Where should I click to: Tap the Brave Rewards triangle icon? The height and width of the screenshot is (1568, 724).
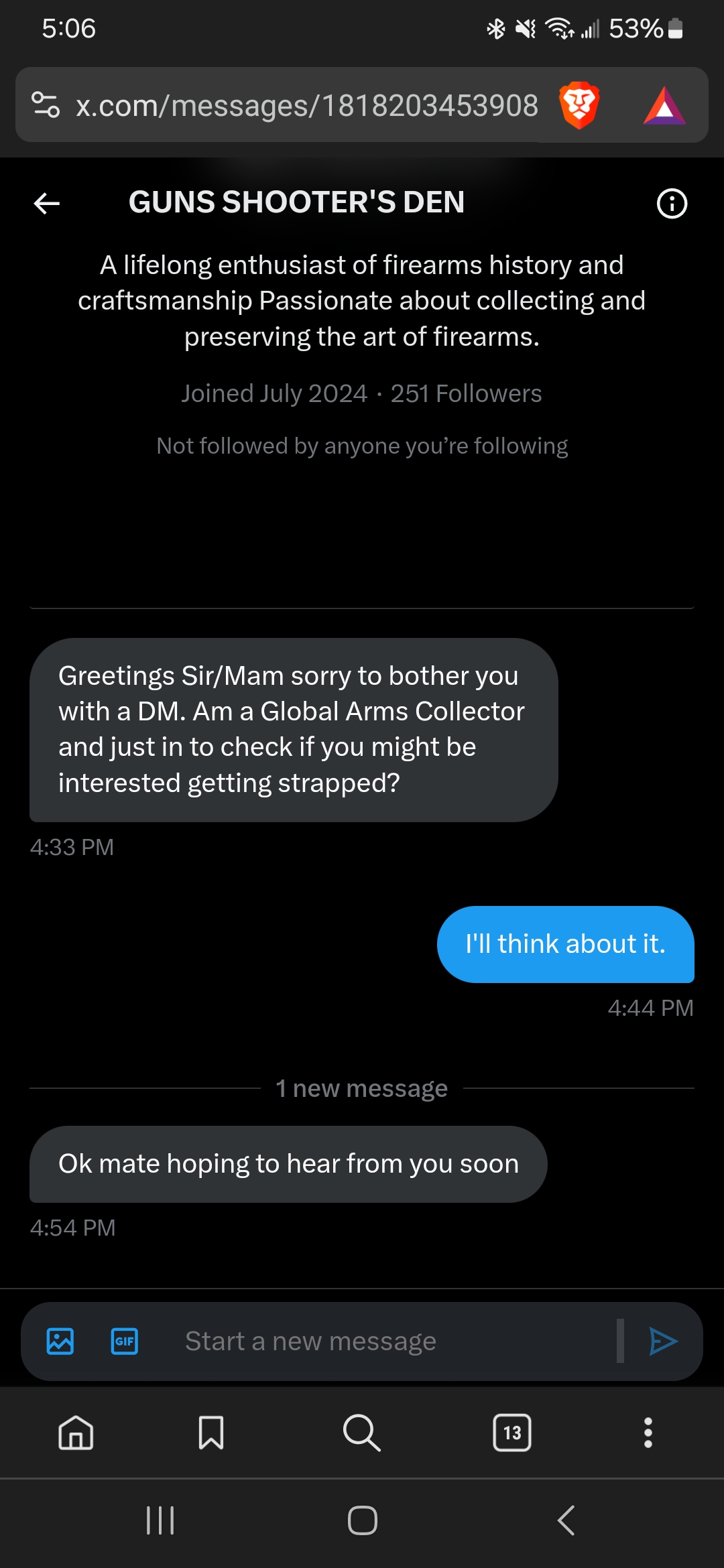click(664, 106)
